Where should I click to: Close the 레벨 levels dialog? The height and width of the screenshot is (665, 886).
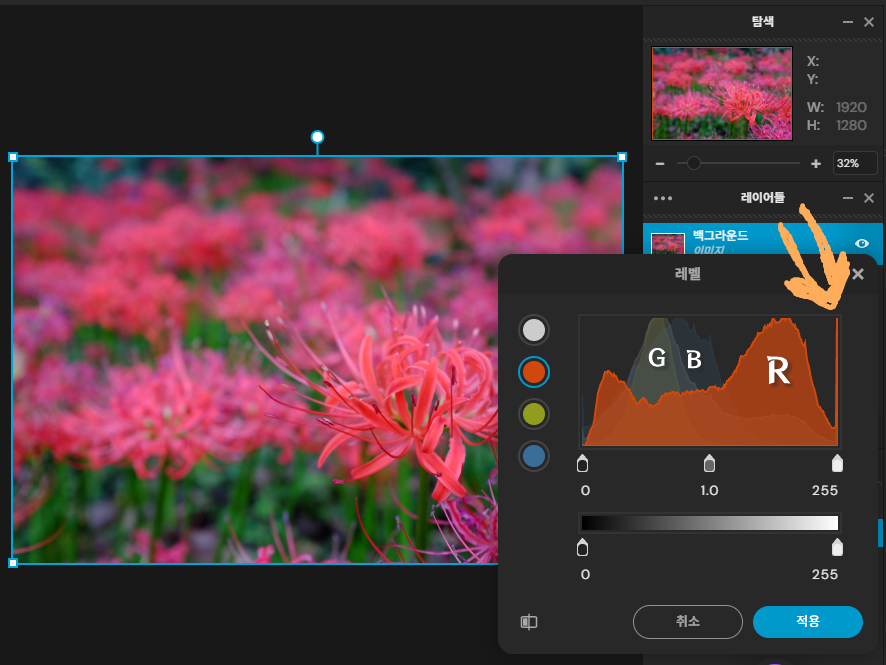tap(858, 274)
